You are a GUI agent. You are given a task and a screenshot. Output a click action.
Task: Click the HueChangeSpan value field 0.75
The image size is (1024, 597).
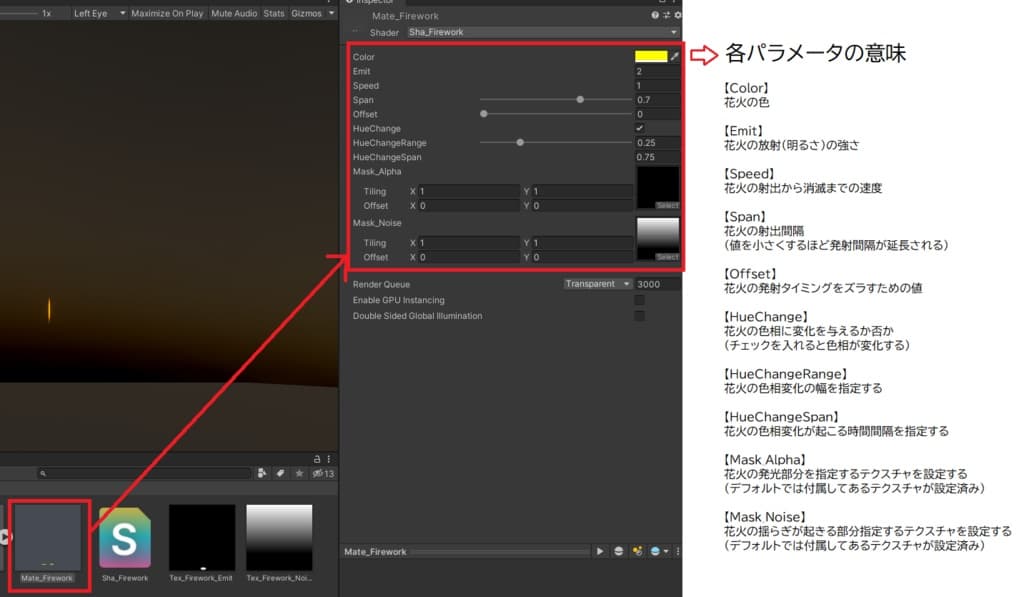tap(657, 157)
